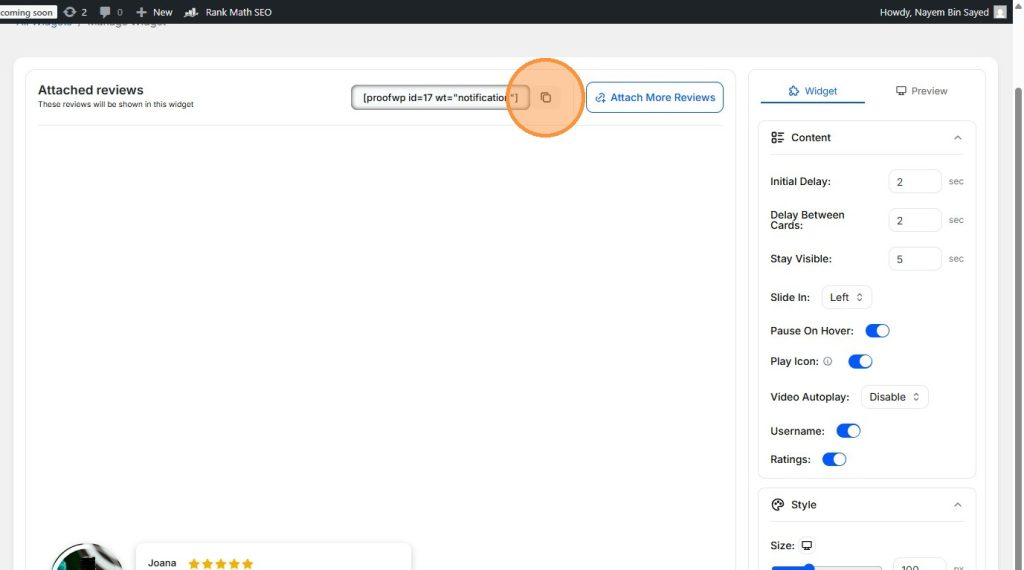Open the comments bubble icon in the admin bar
The height and width of the screenshot is (570, 1024).
coord(104,12)
